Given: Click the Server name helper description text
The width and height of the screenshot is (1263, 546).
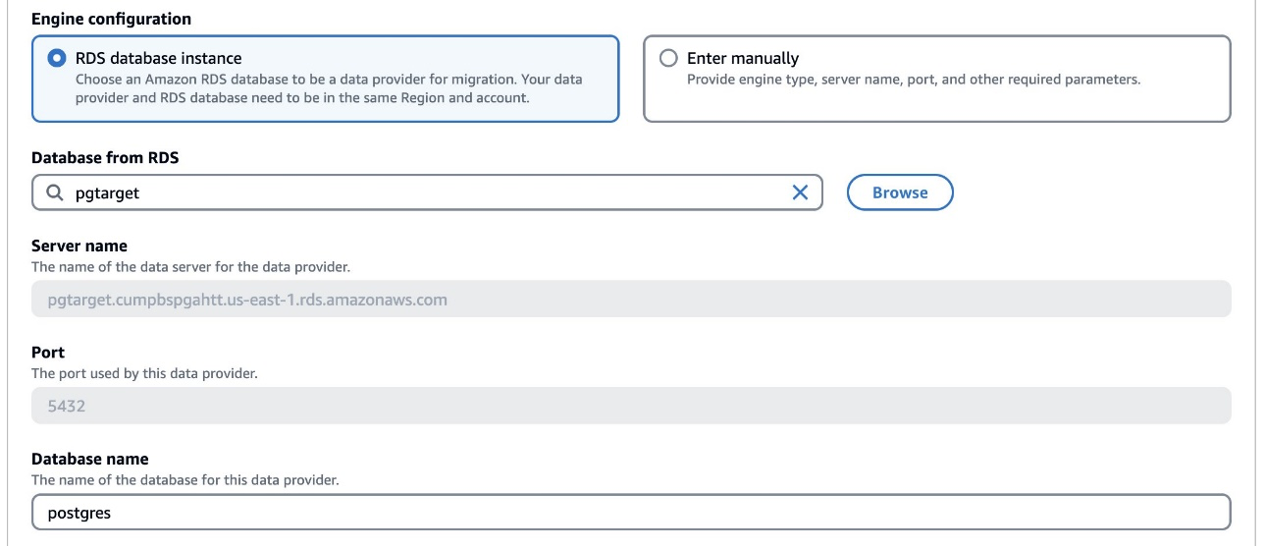Looking at the screenshot, I should coord(190,267).
